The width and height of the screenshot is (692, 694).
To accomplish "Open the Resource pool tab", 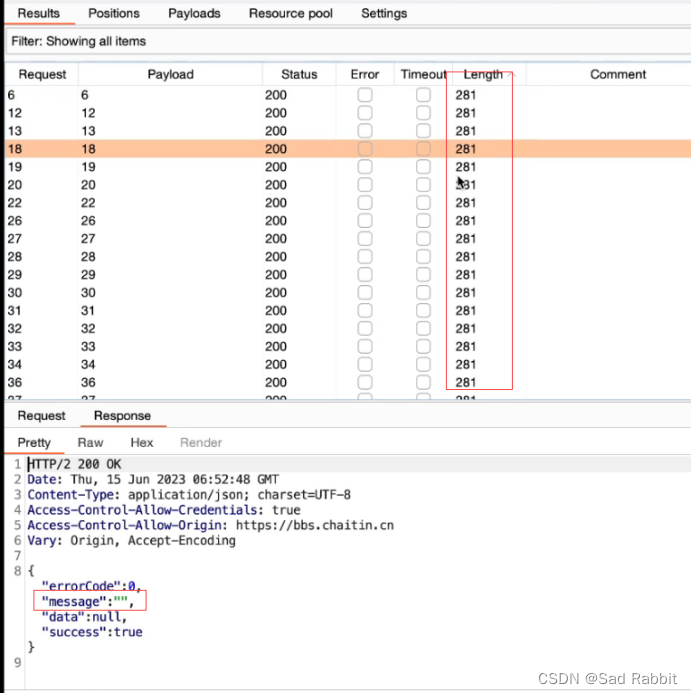I will coord(290,13).
